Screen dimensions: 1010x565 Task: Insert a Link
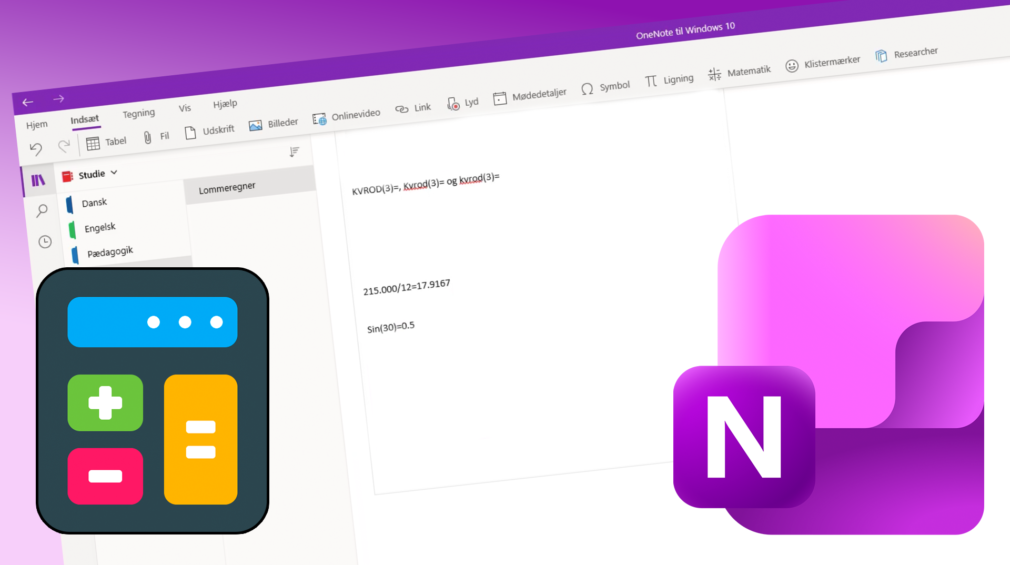click(402, 108)
